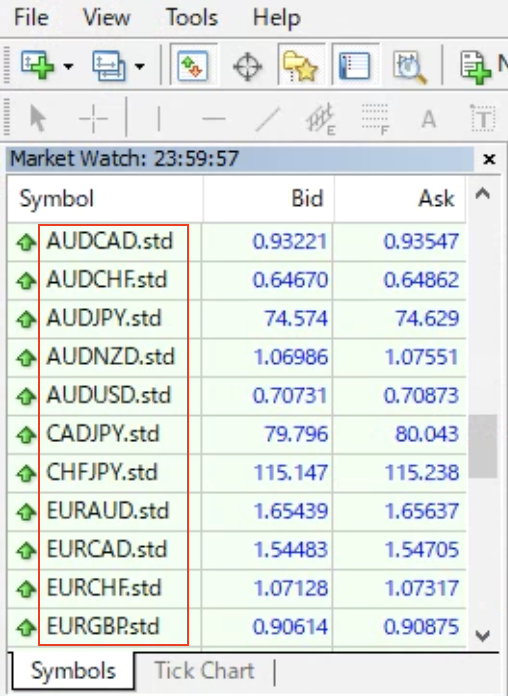This screenshot has height=696, width=508.
Task: Click the Ask value 80.043
Action: coord(427,435)
